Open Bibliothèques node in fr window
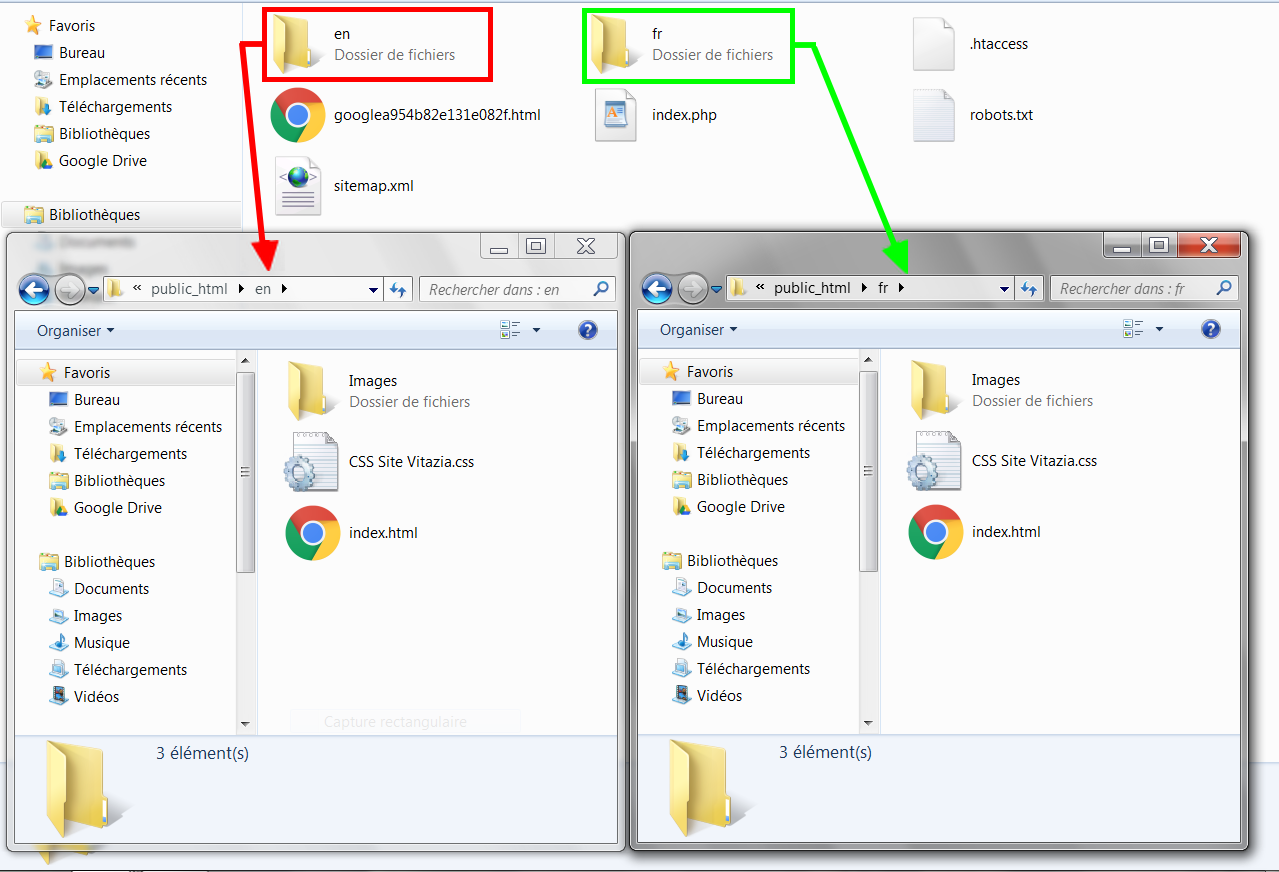 tap(720, 561)
